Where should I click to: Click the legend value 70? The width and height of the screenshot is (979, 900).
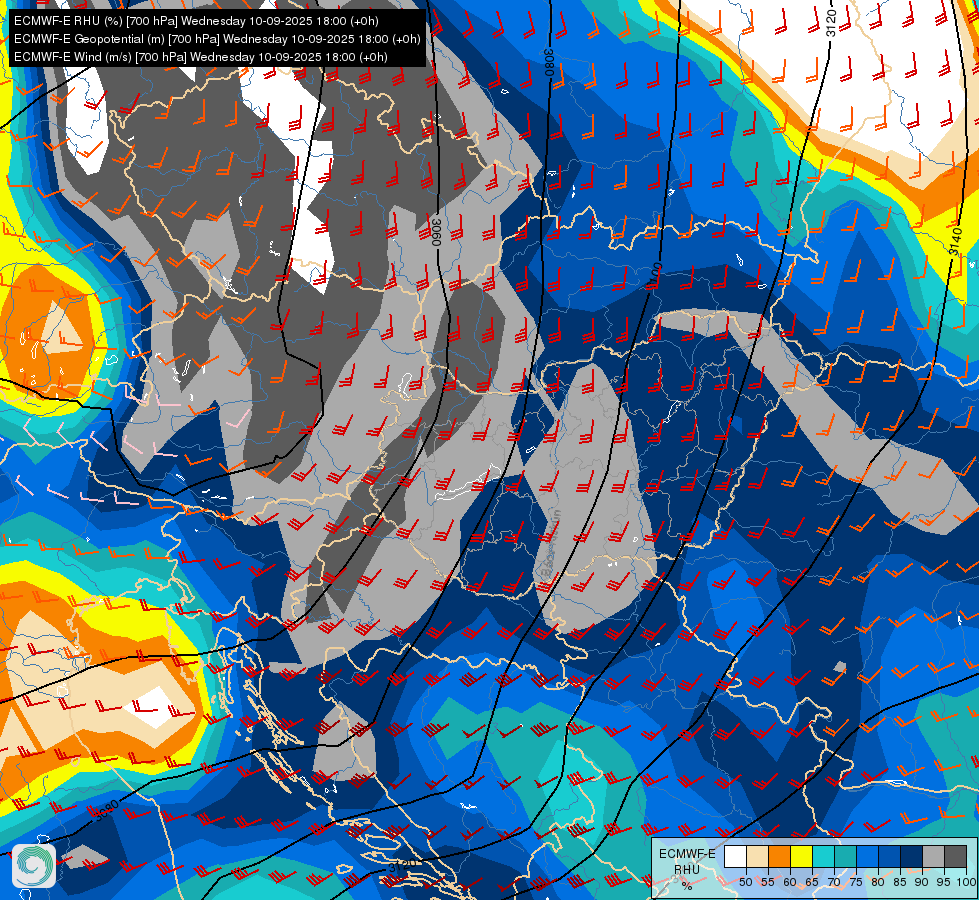(834, 882)
